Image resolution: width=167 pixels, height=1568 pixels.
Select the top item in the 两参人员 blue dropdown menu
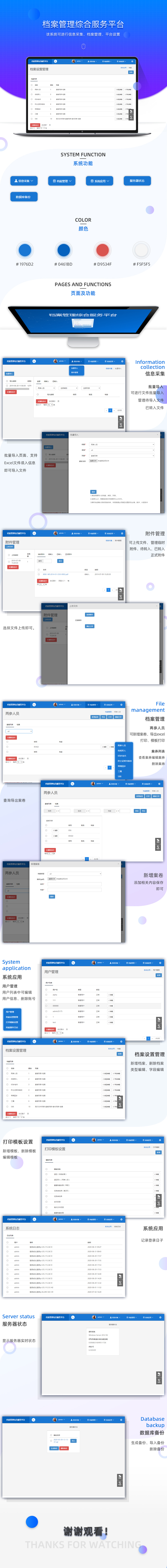(x=122, y=745)
